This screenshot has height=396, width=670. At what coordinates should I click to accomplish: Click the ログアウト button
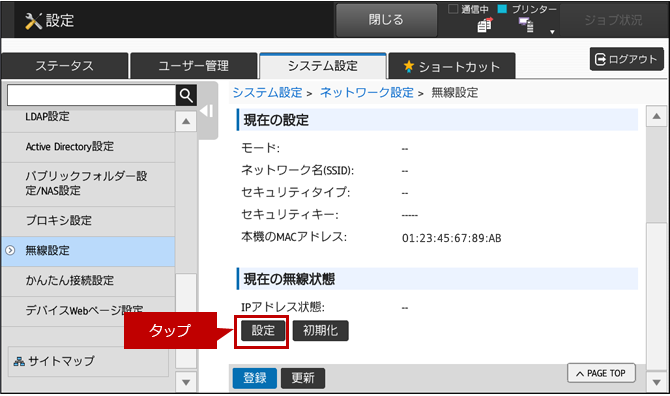[x=626, y=59]
